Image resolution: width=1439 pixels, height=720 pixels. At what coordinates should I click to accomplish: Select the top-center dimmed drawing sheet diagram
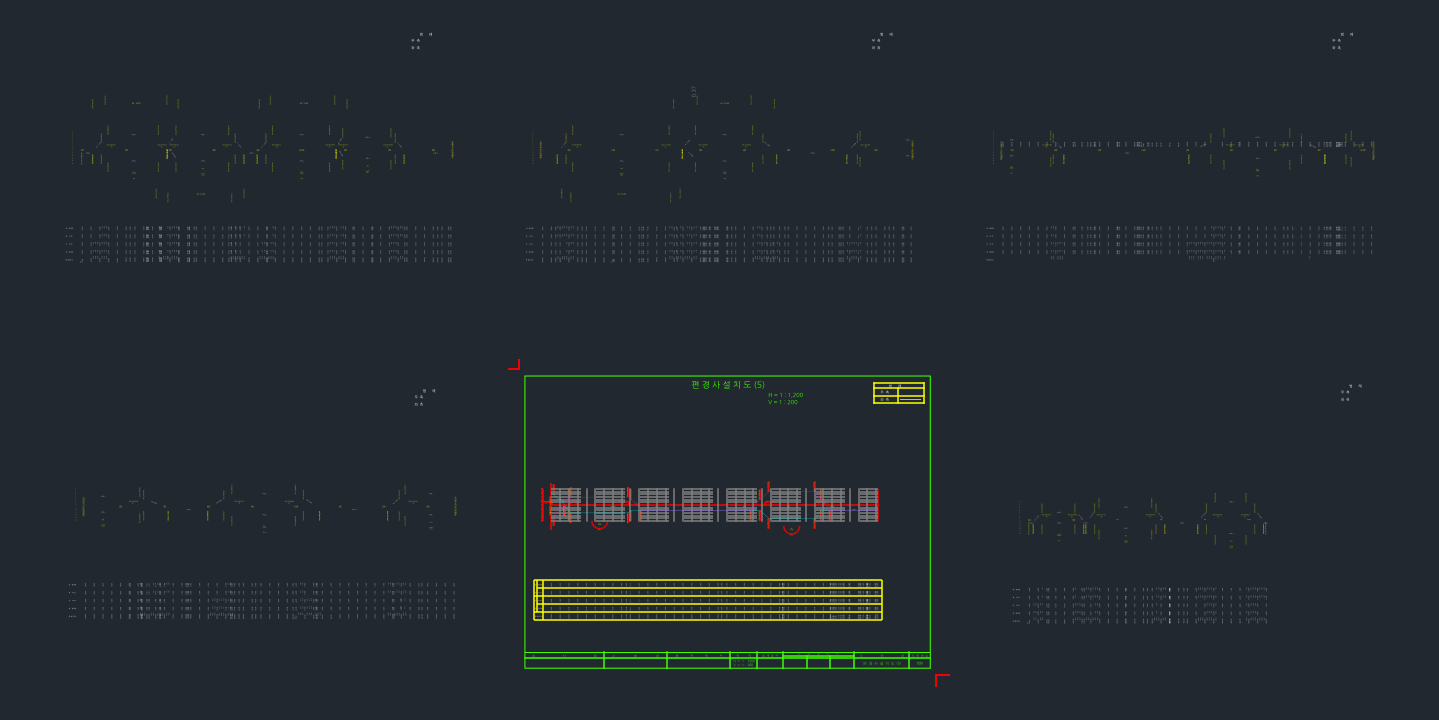pos(722,148)
